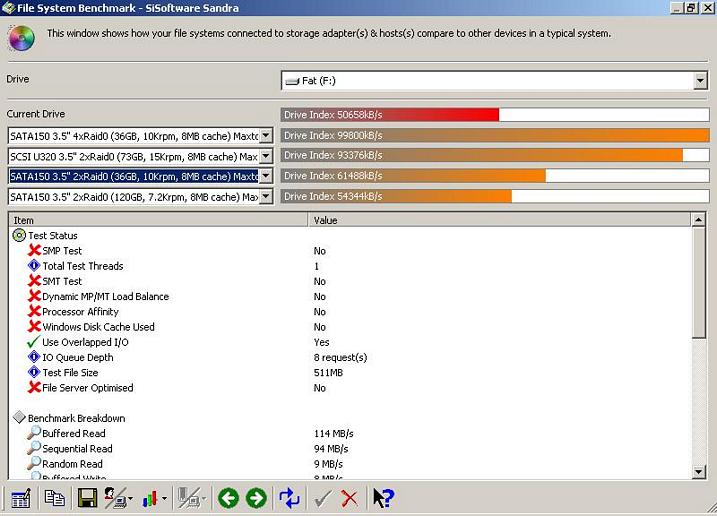The image size is (717, 516).
Task: Click the 94 MB/s value
Action: tap(331, 448)
